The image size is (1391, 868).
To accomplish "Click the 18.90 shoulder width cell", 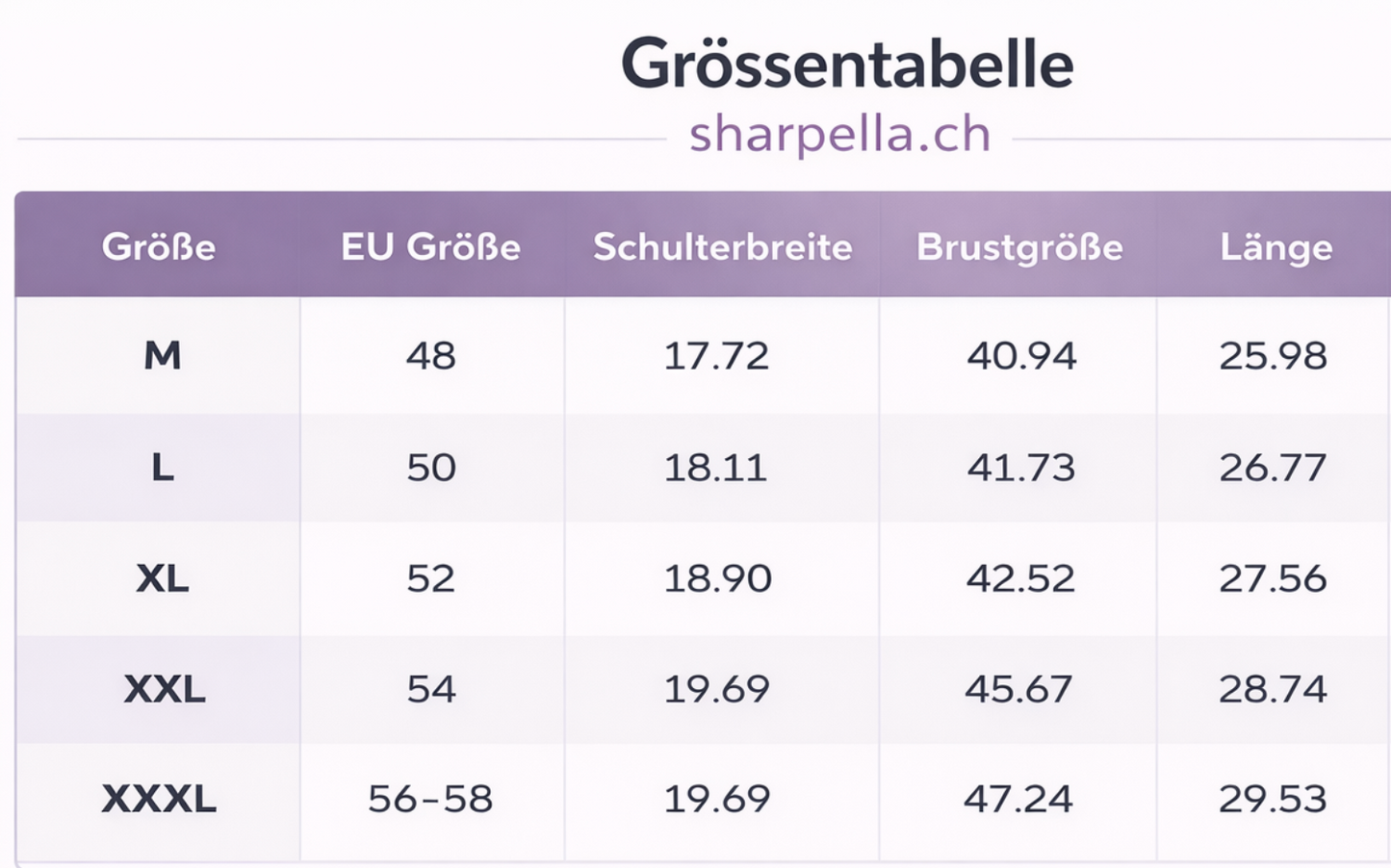I will pyautogui.click(x=717, y=578).
